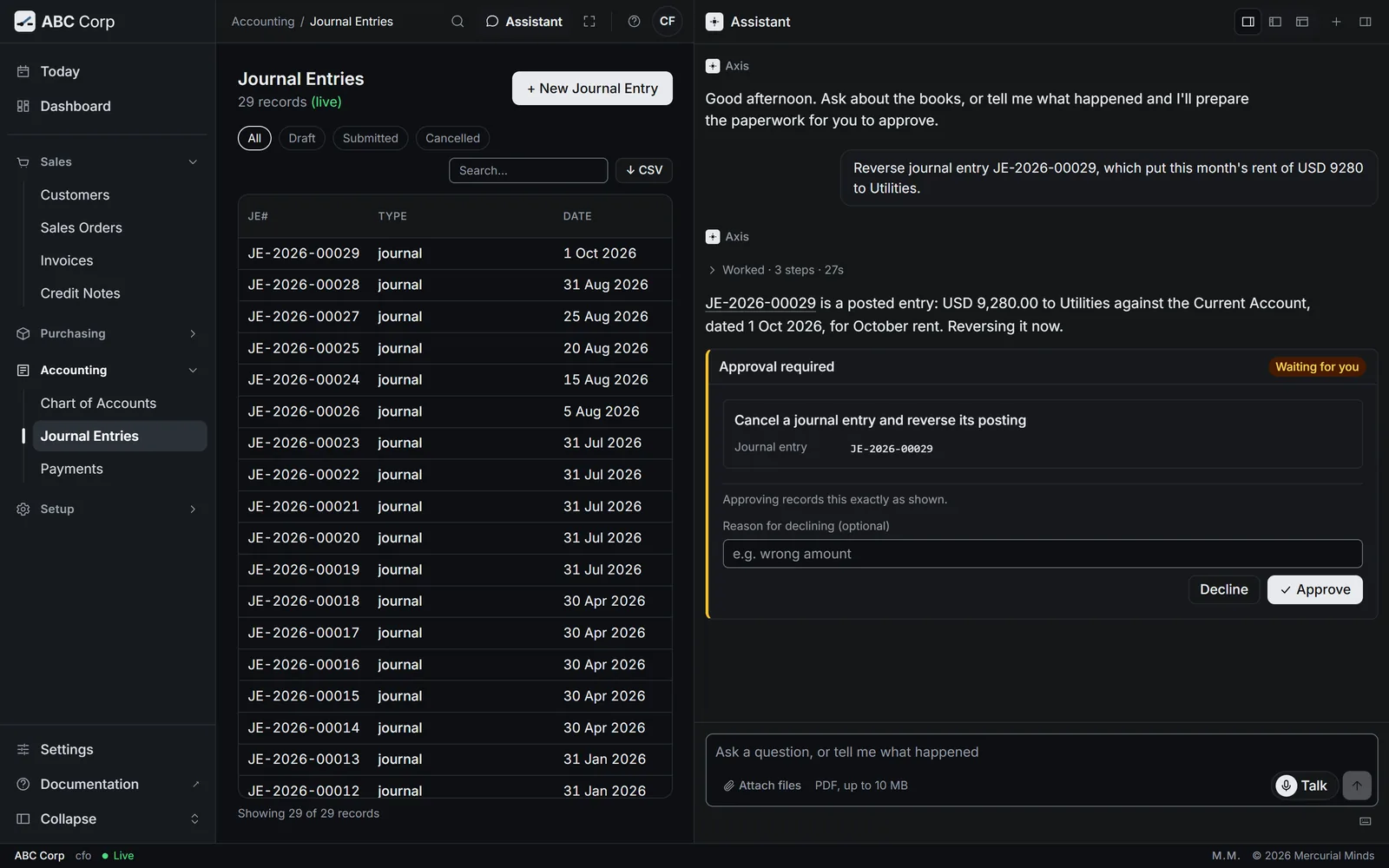The width and height of the screenshot is (1389, 868).
Task: Start voice input with Talk button
Action: tap(1303, 786)
